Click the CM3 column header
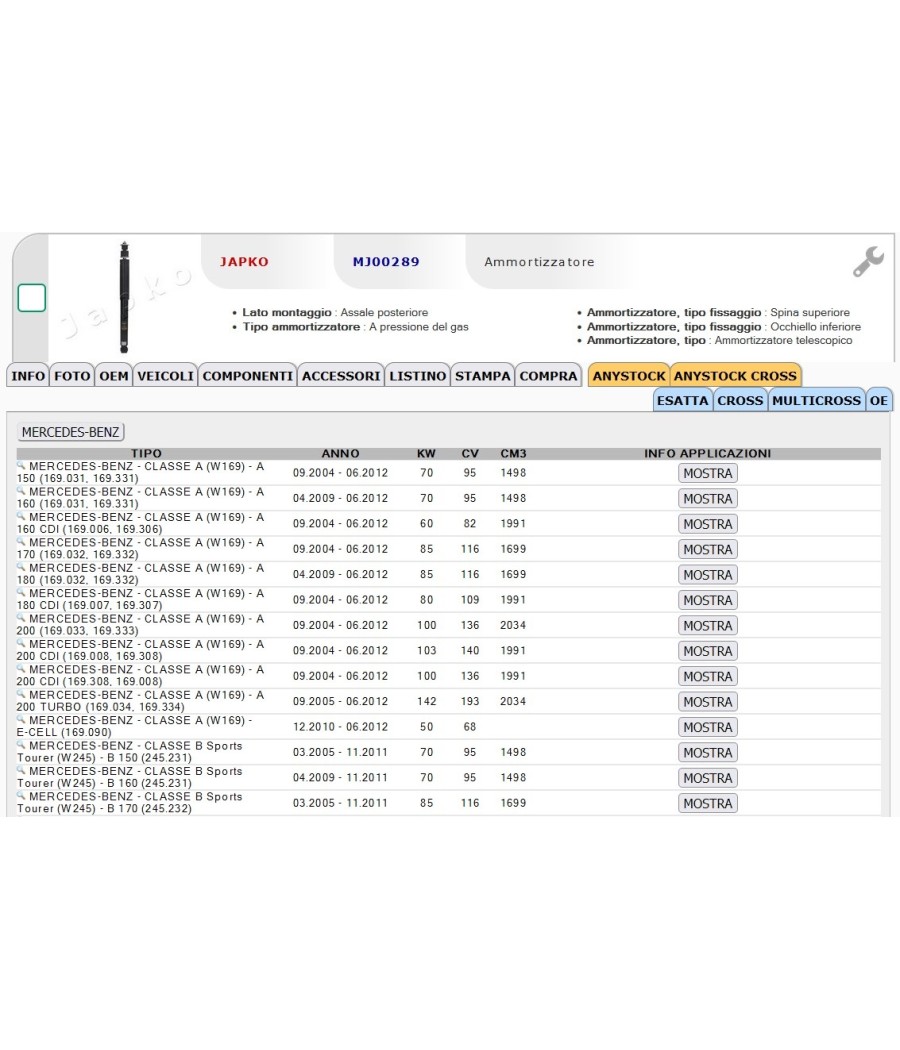Viewport: 900px width, 1050px height. (514, 453)
